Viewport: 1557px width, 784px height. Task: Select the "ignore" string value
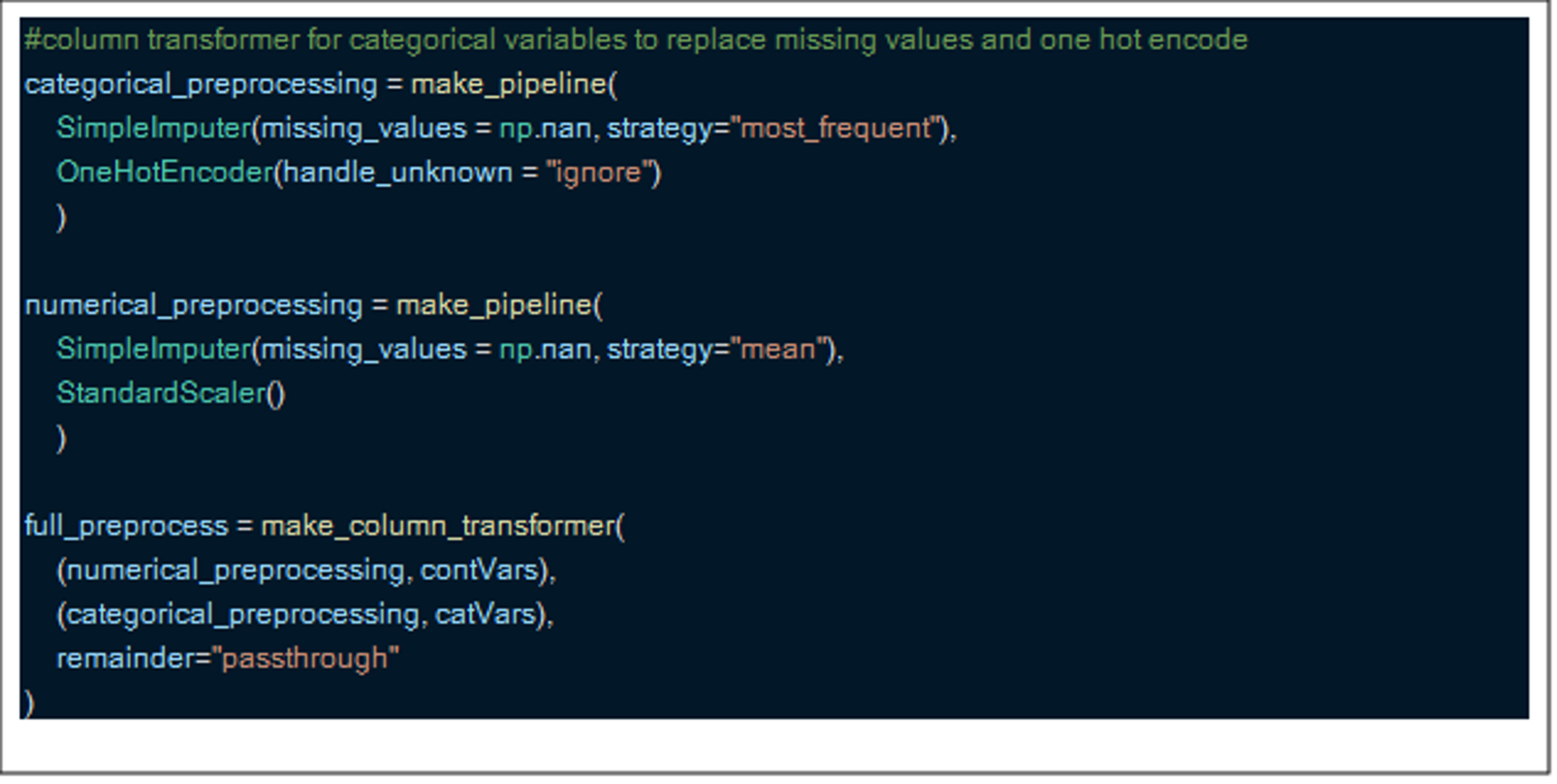click(x=598, y=173)
